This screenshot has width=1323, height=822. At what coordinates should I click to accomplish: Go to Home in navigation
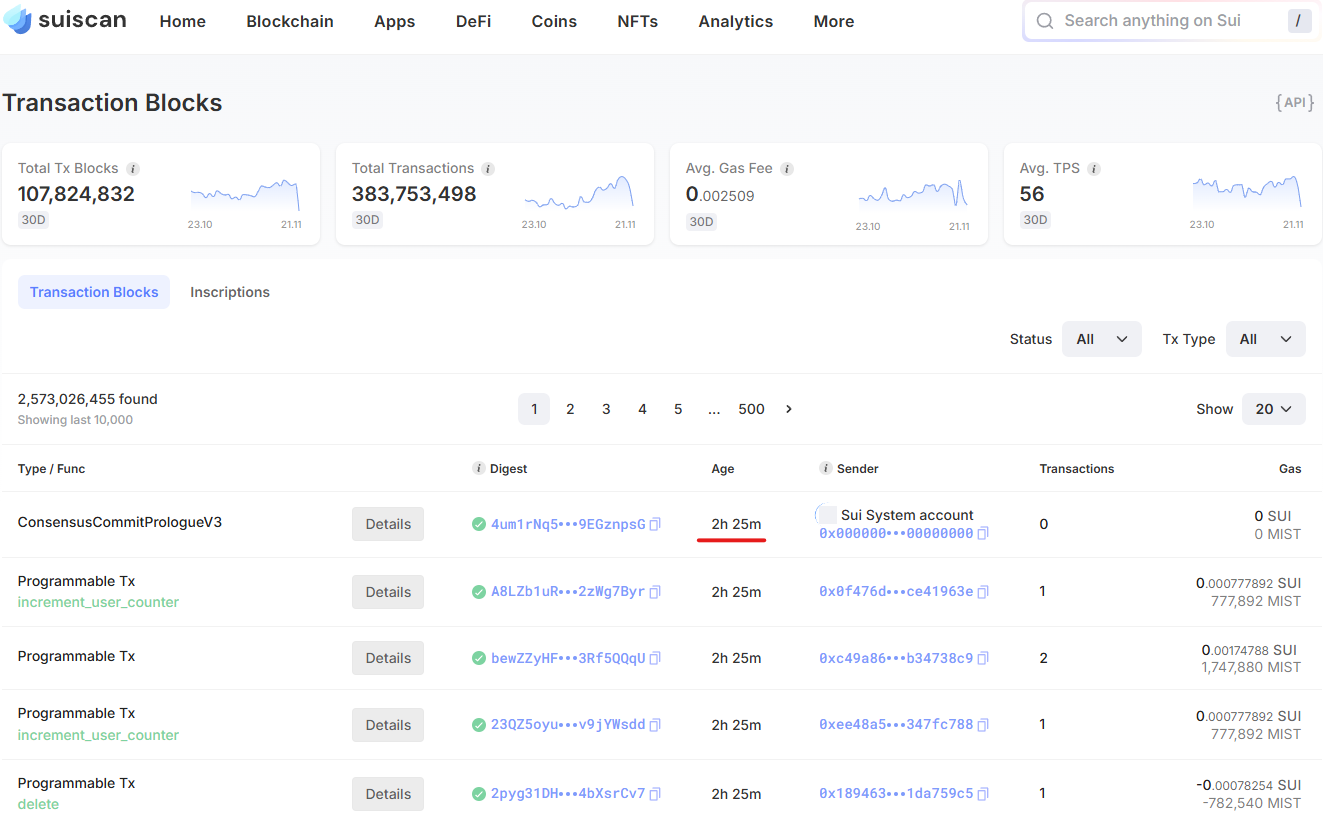pyautogui.click(x=183, y=21)
